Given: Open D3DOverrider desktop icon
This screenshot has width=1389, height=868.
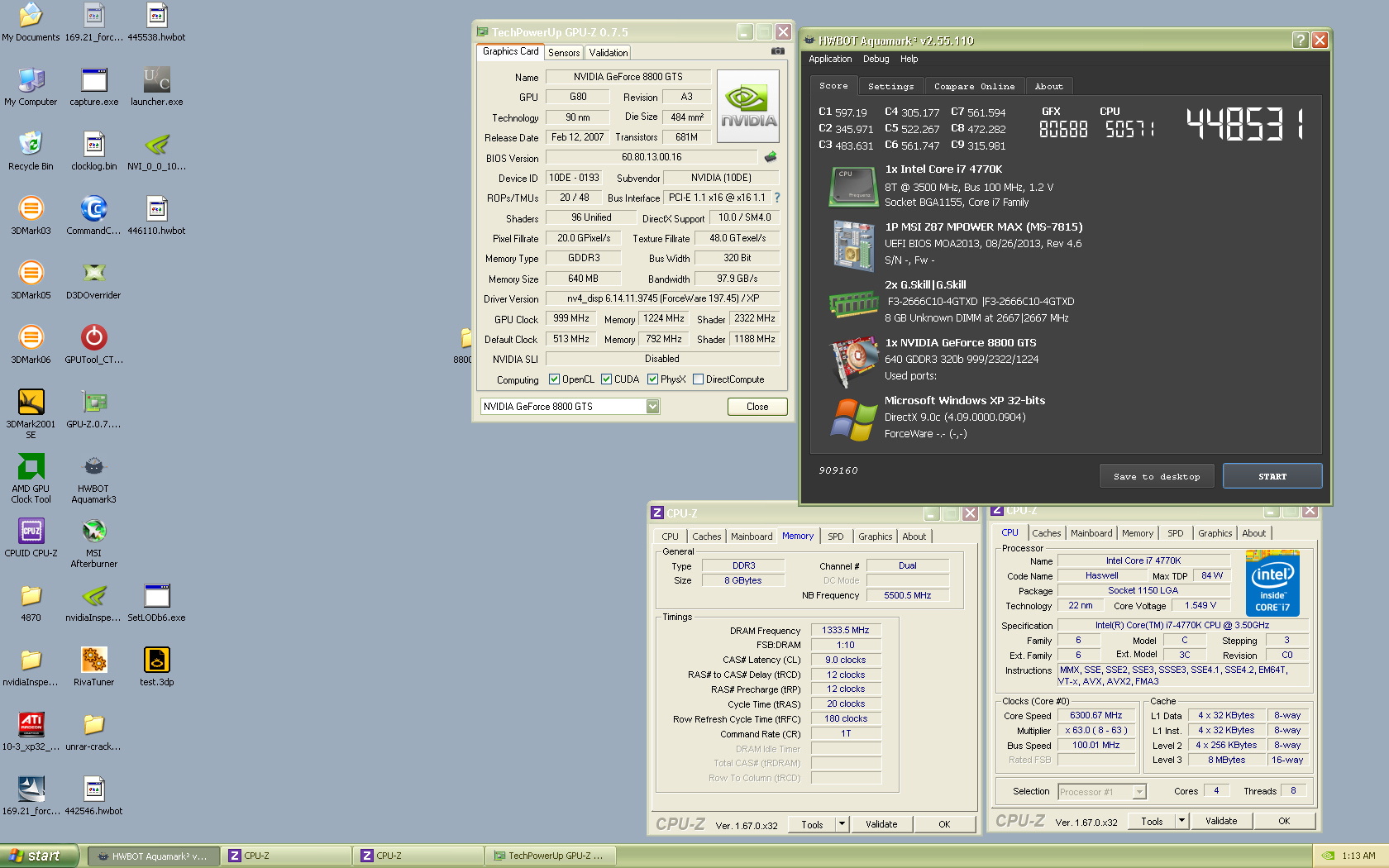Looking at the screenshot, I should (x=93, y=280).
